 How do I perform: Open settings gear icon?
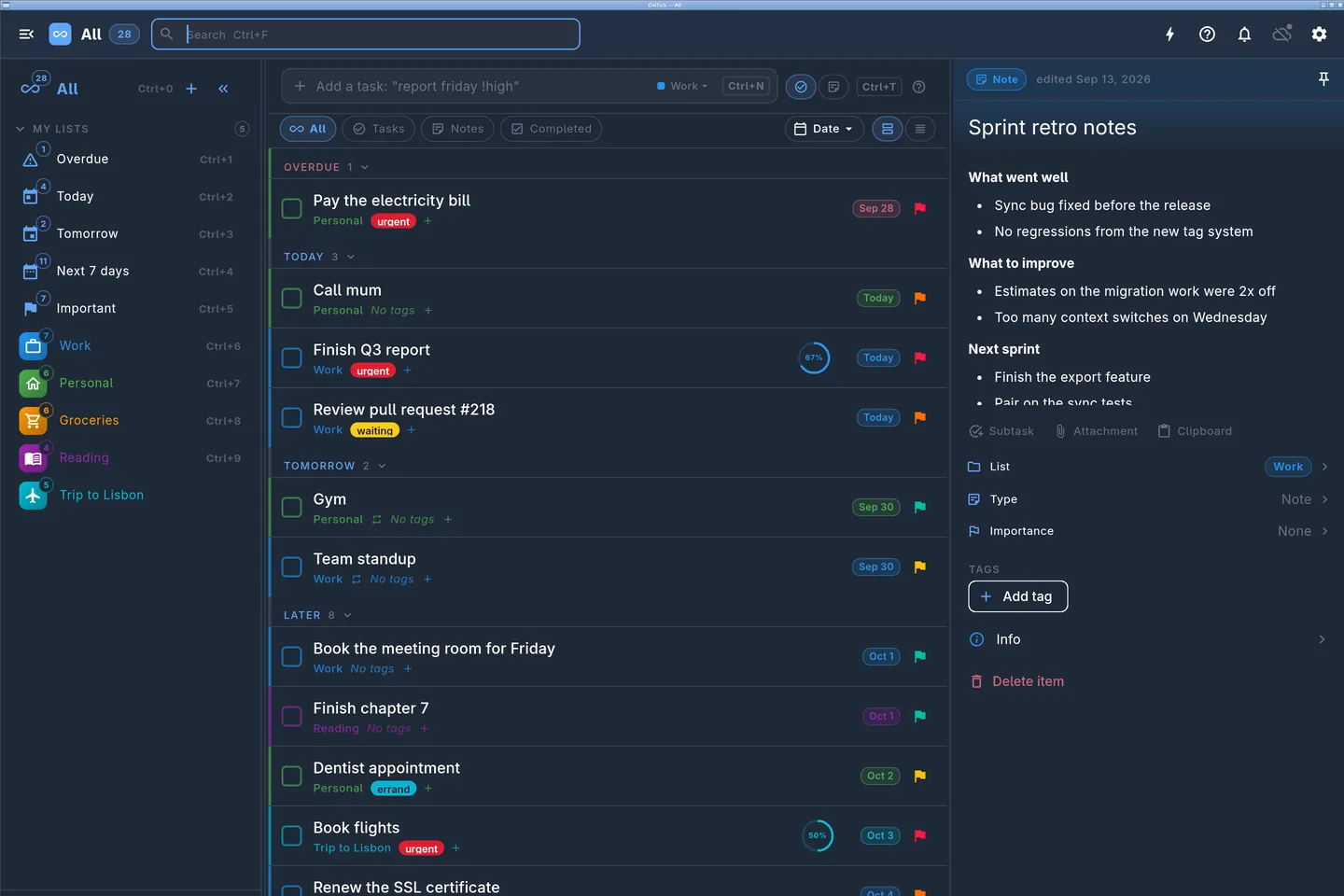pyautogui.click(x=1319, y=35)
